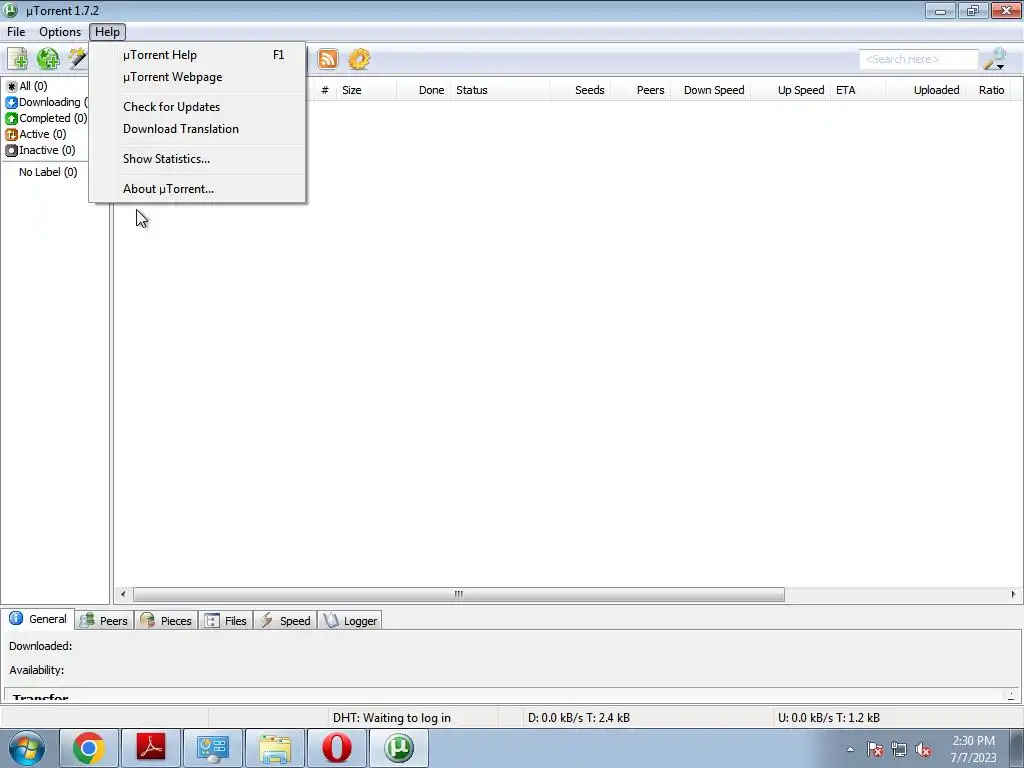Select Download Translation menu entry

[197, 129]
